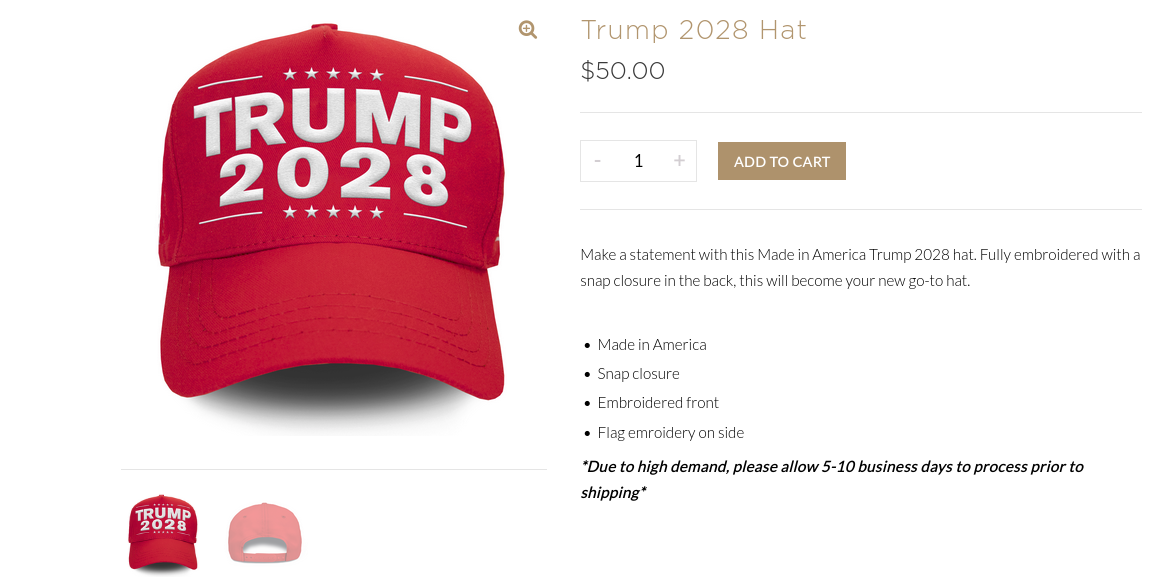Click the high demand shipping notice text
This screenshot has height=578, width=1171.
pyautogui.click(x=832, y=479)
